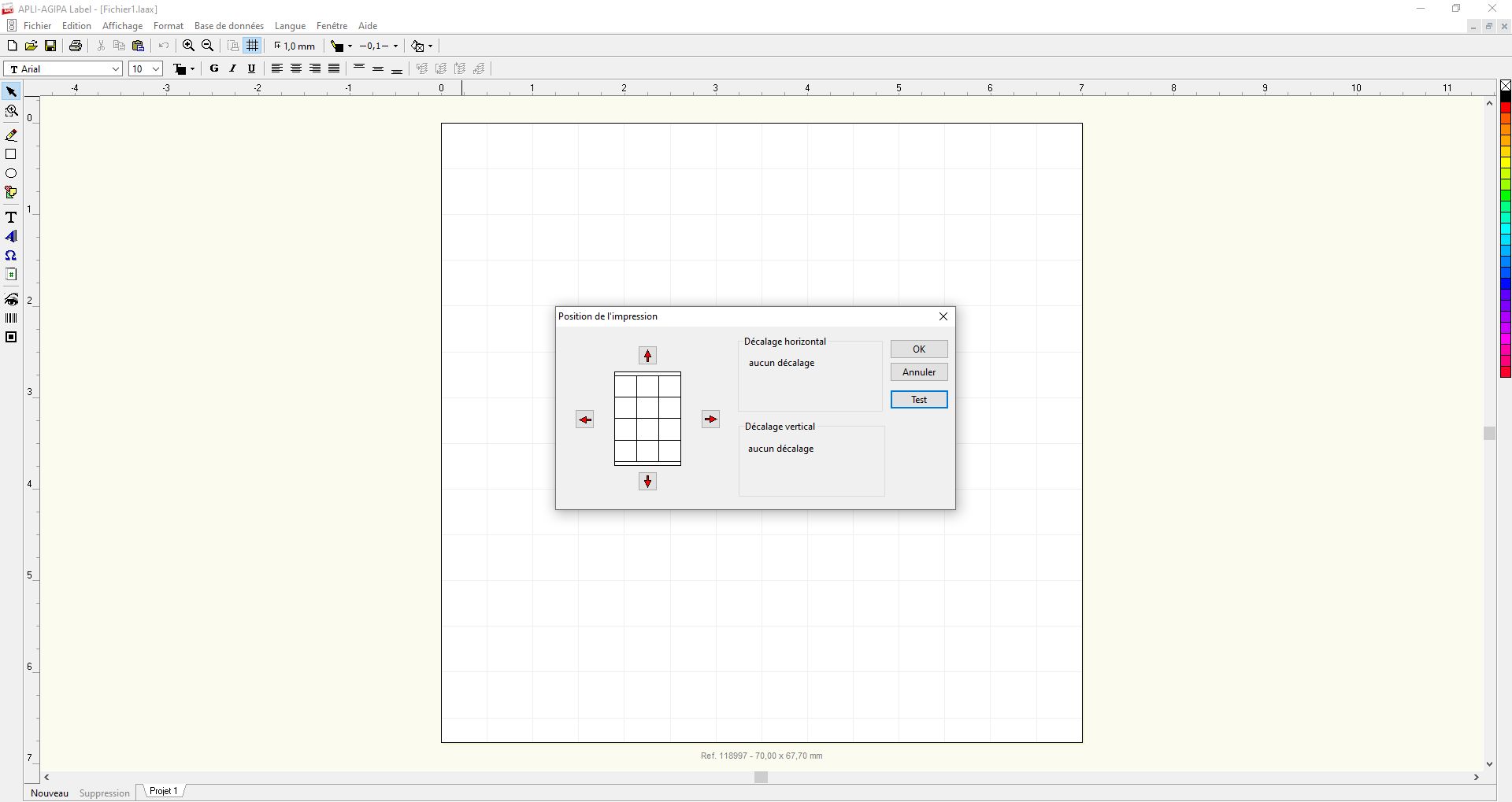Viewport: 1512px width, 802px height.
Task: Expand text color dropdown arrow
Action: tap(192, 69)
